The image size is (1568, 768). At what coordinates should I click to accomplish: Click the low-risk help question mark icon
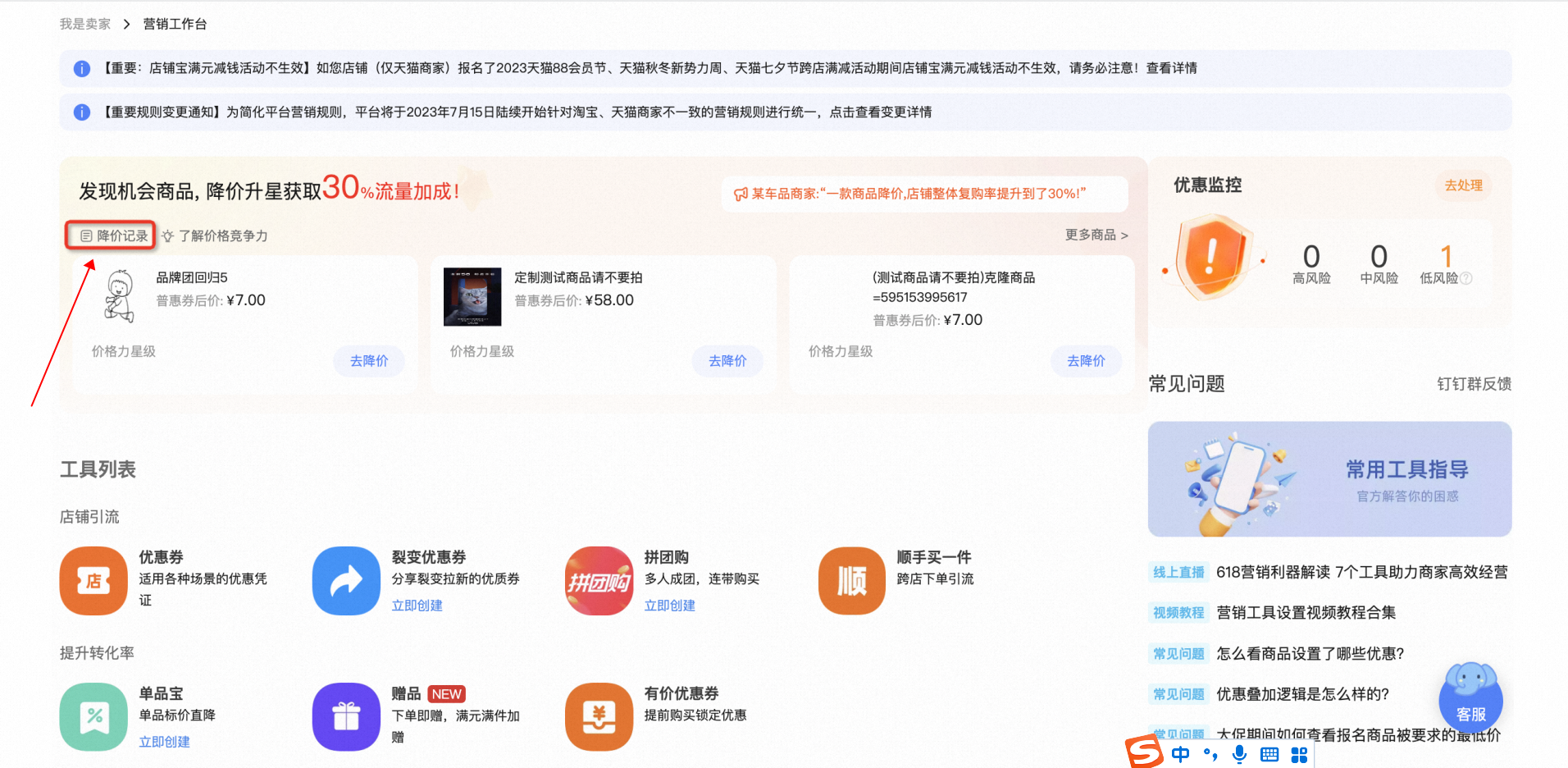coord(1466,279)
